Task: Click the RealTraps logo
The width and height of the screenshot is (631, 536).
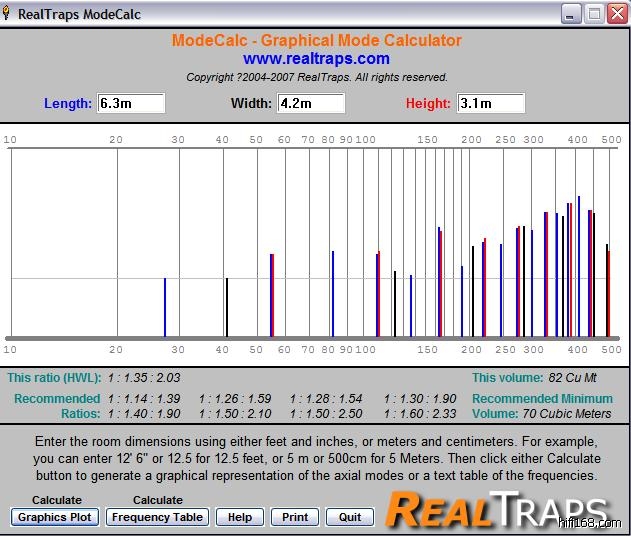Action: (x=497, y=509)
